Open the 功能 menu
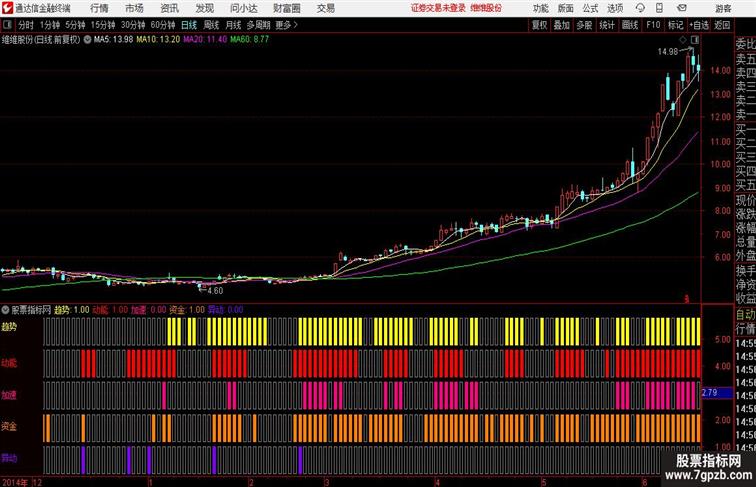 point(540,8)
